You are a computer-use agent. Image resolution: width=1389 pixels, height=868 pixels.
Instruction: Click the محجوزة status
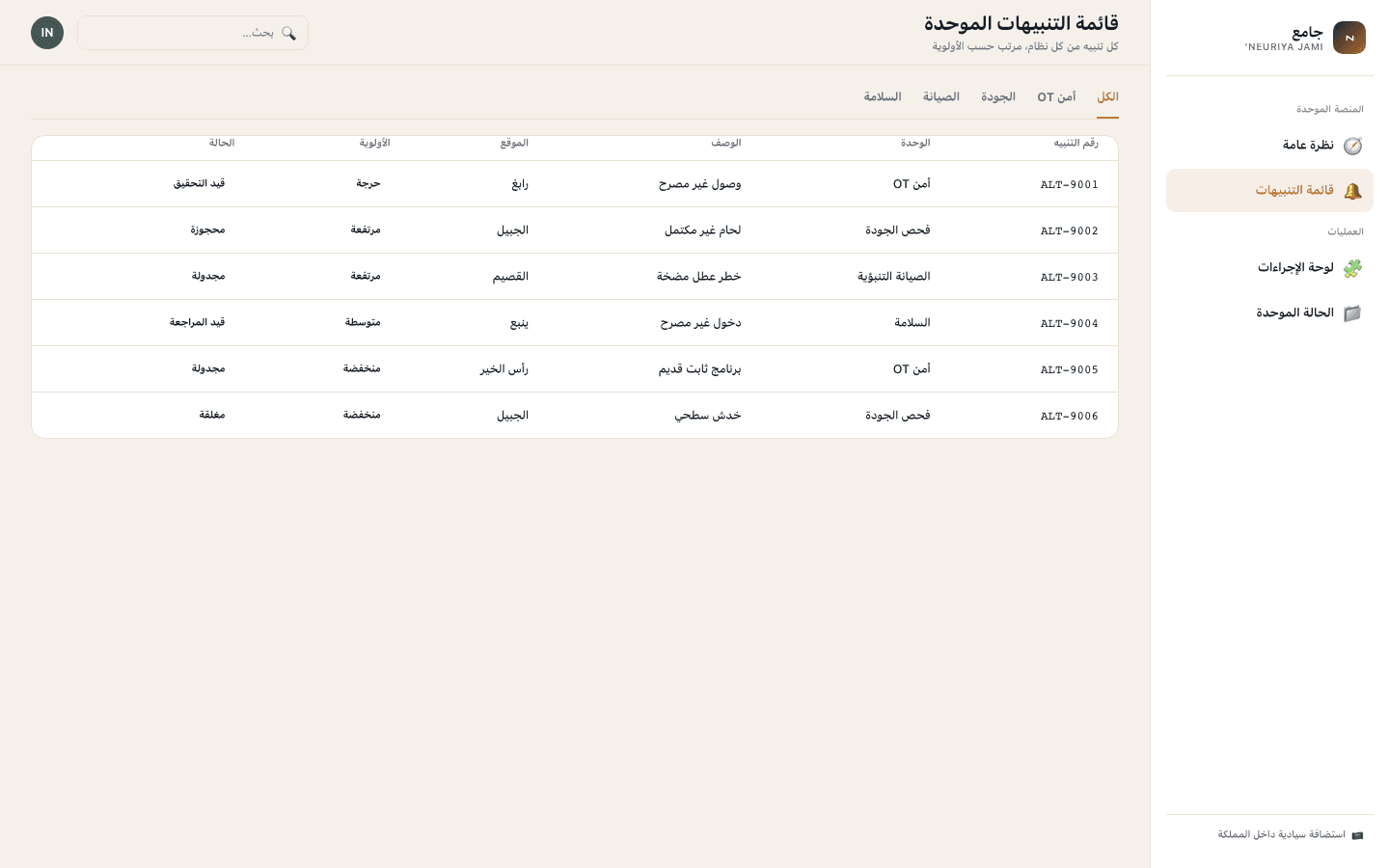click(207, 230)
